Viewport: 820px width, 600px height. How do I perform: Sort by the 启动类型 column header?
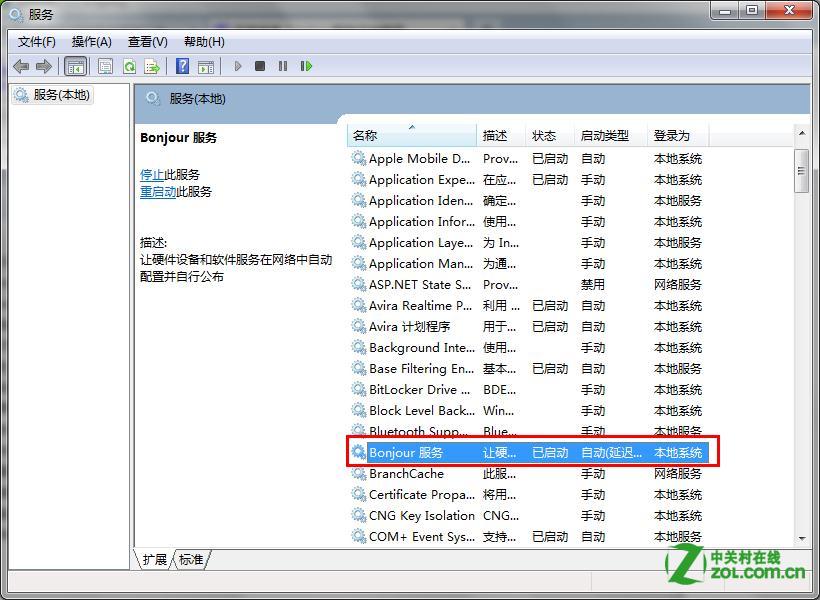point(611,135)
